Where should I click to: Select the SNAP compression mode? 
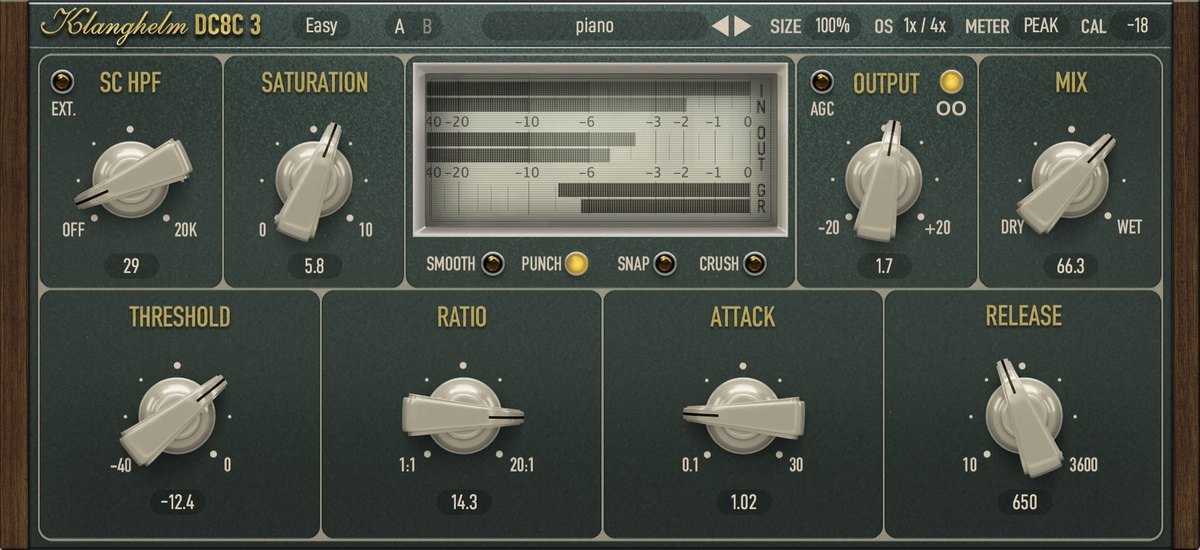pos(664,264)
